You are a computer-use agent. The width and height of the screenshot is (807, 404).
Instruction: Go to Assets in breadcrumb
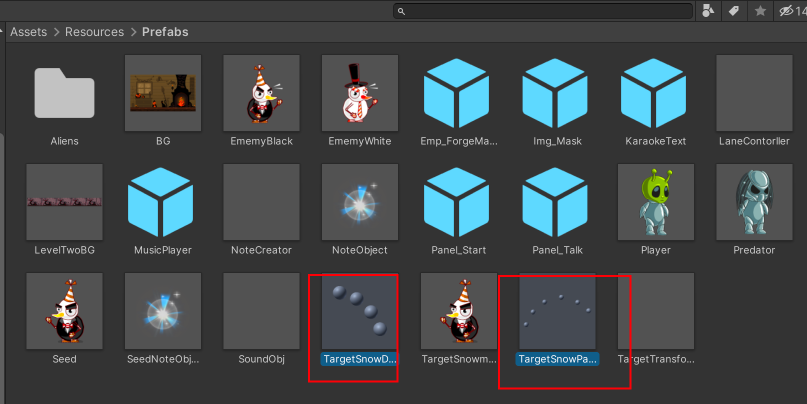[28, 32]
